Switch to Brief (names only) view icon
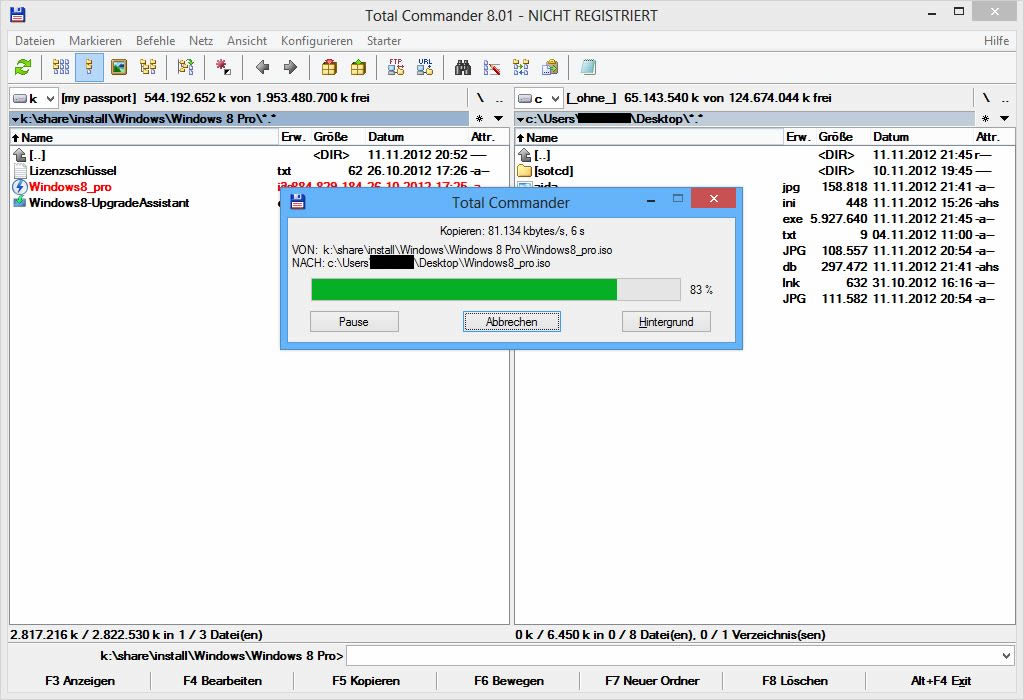Viewport: 1024px width, 700px height. 61,67
